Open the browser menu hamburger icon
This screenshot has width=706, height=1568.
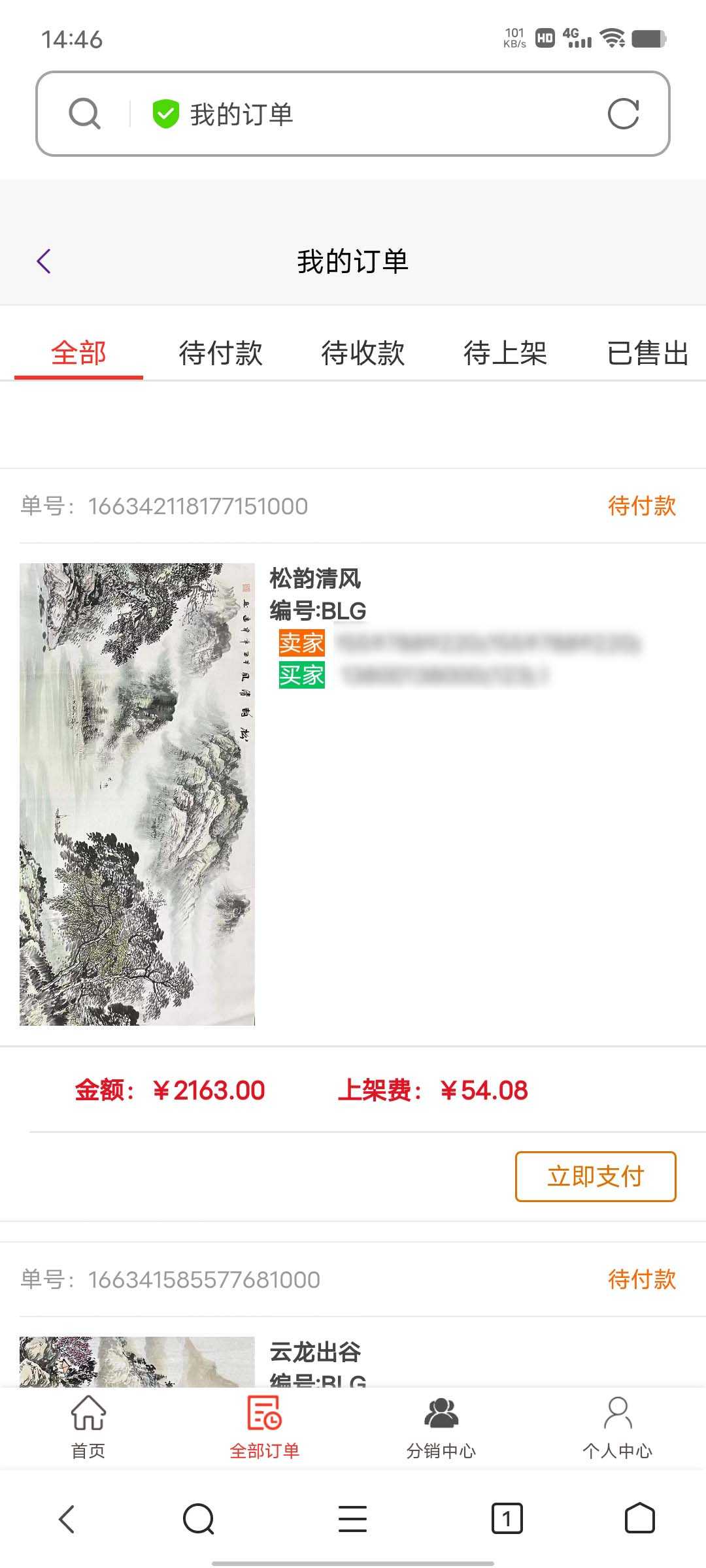(352, 1518)
